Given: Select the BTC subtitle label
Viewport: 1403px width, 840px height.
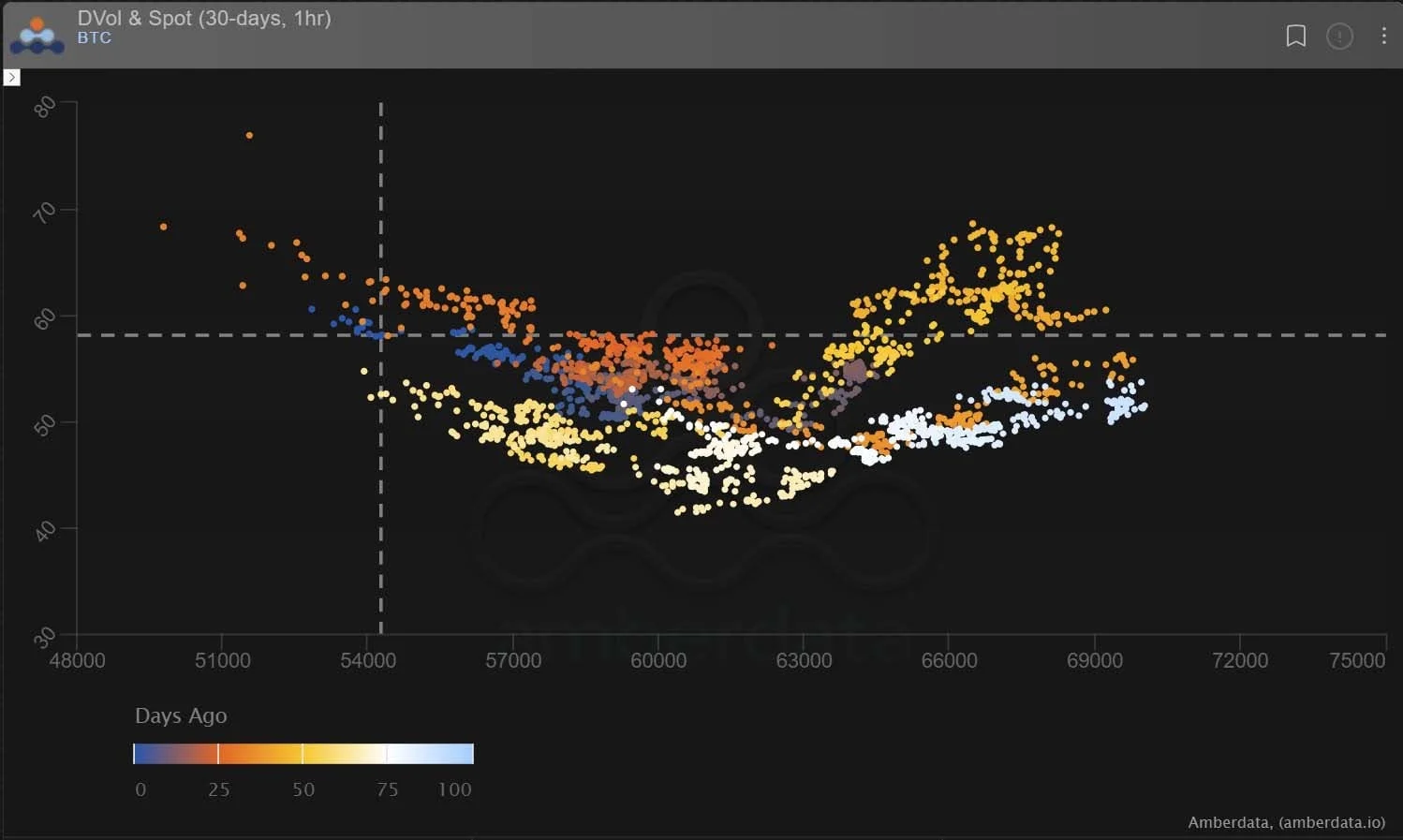Looking at the screenshot, I should [x=94, y=38].
